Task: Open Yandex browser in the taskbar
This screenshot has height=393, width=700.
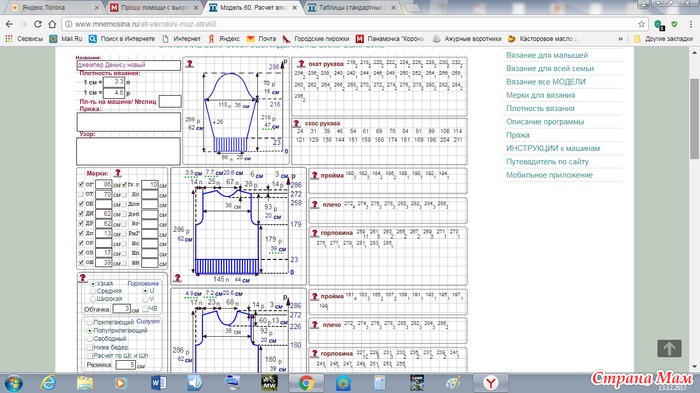Action: (x=491, y=383)
